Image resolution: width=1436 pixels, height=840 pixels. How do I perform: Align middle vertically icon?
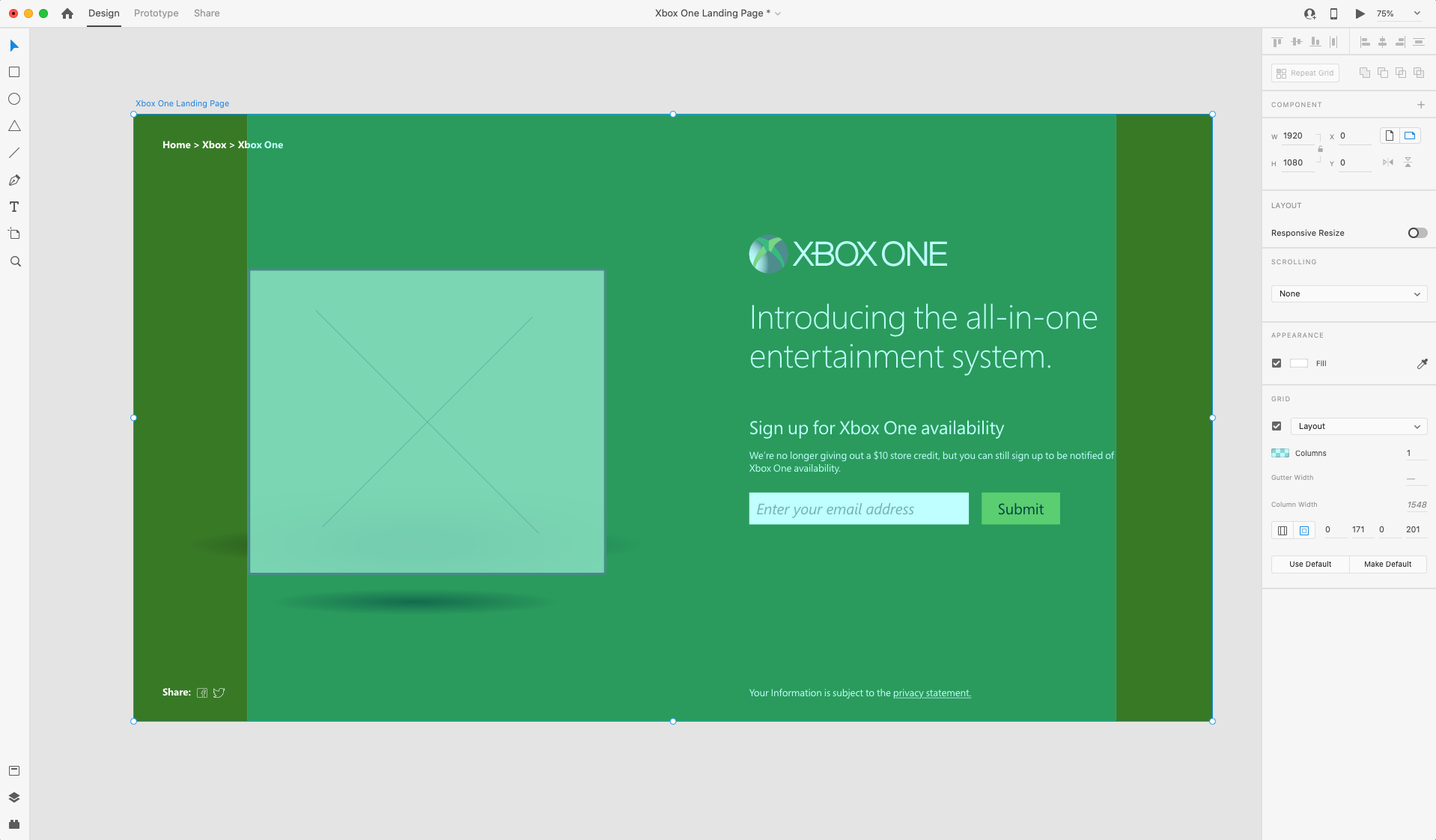[x=1296, y=42]
